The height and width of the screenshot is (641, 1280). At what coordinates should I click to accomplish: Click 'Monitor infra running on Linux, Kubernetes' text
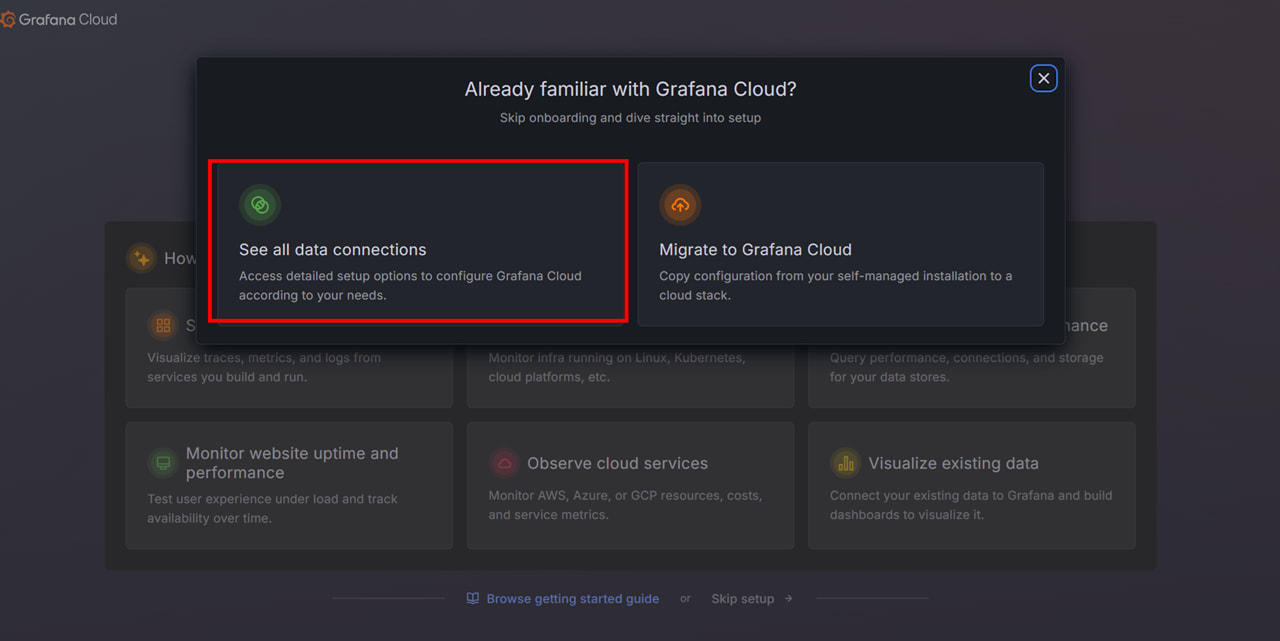(617, 367)
